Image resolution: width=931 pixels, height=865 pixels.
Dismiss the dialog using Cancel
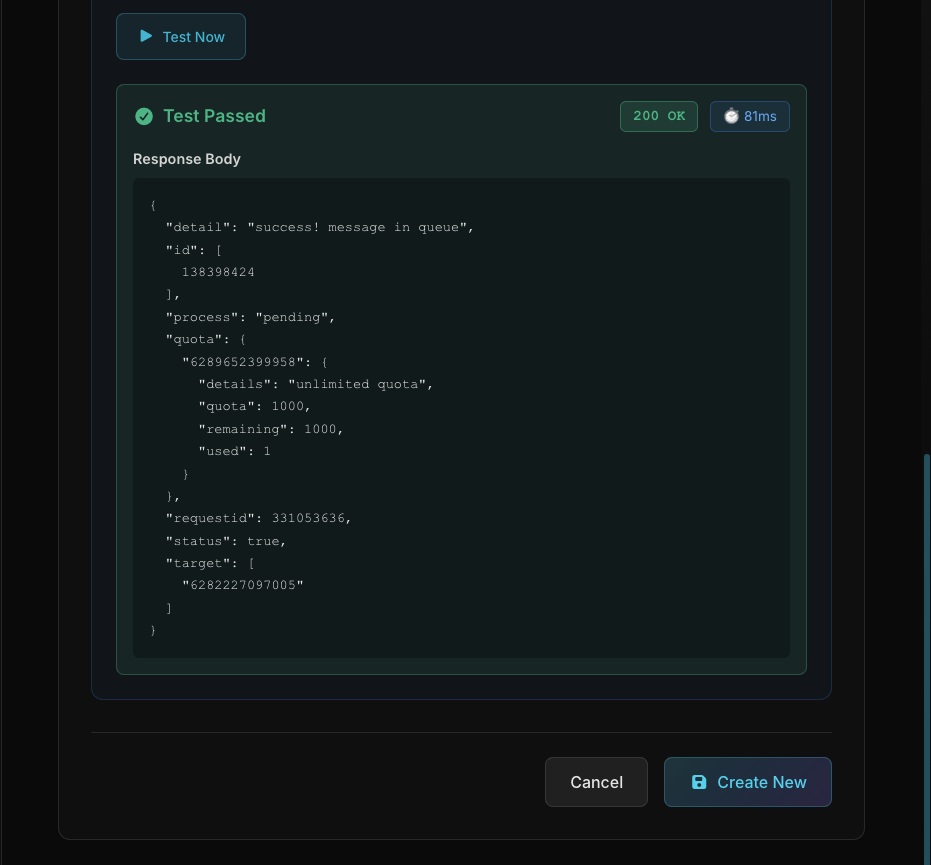596,782
